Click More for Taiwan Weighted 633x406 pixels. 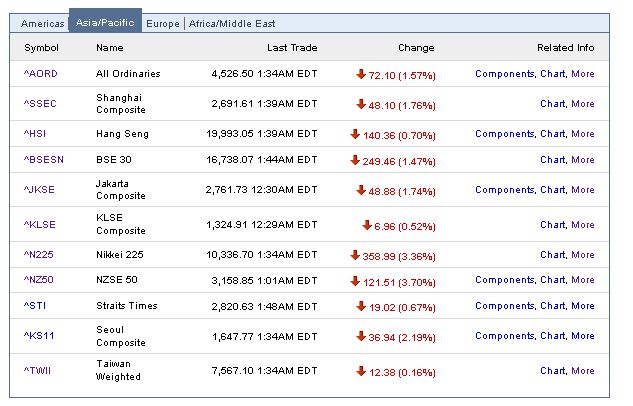pyautogui.click(x=583, y=371)
